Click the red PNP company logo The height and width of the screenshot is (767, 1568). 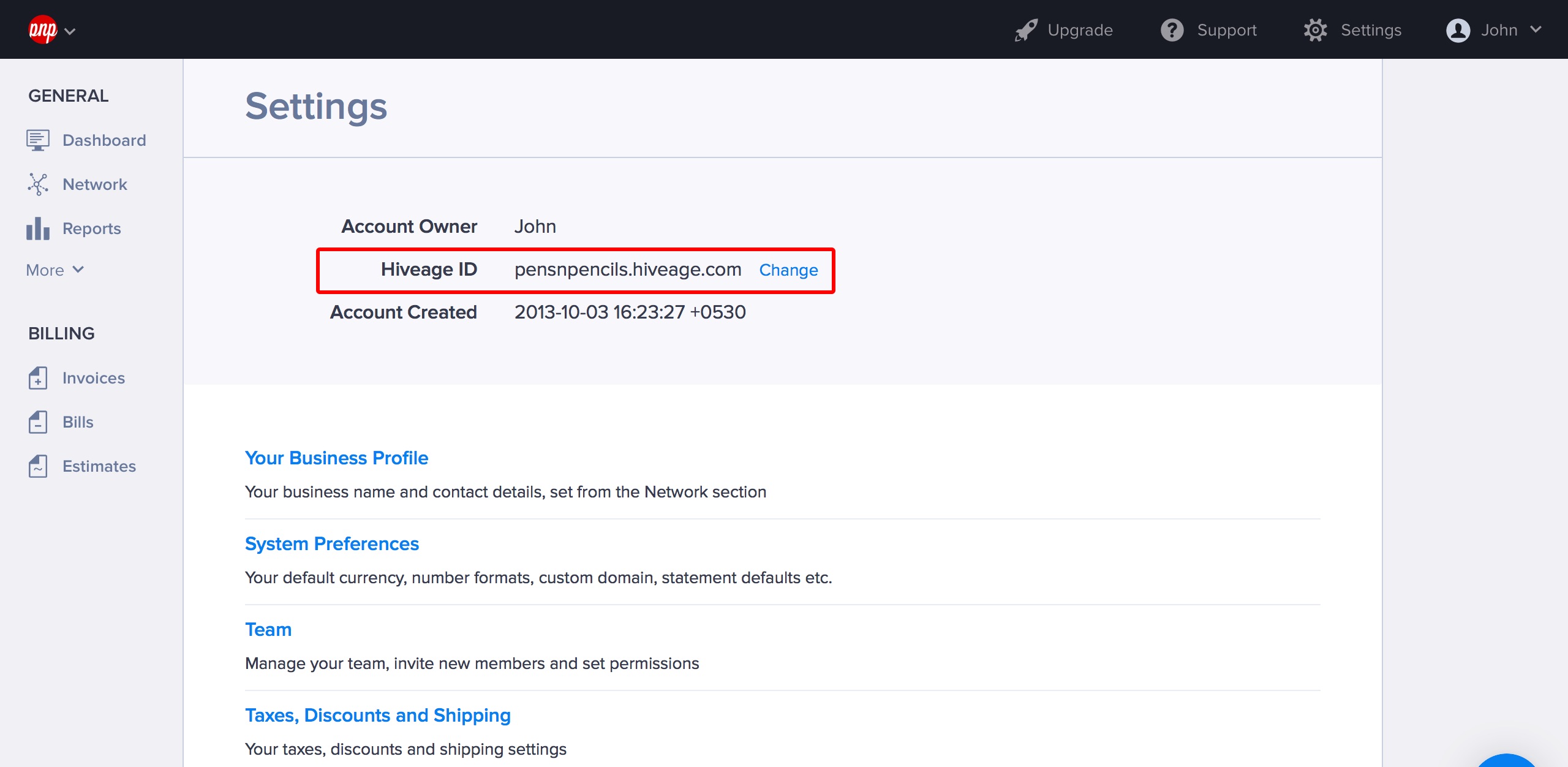(x=42, y=29)
